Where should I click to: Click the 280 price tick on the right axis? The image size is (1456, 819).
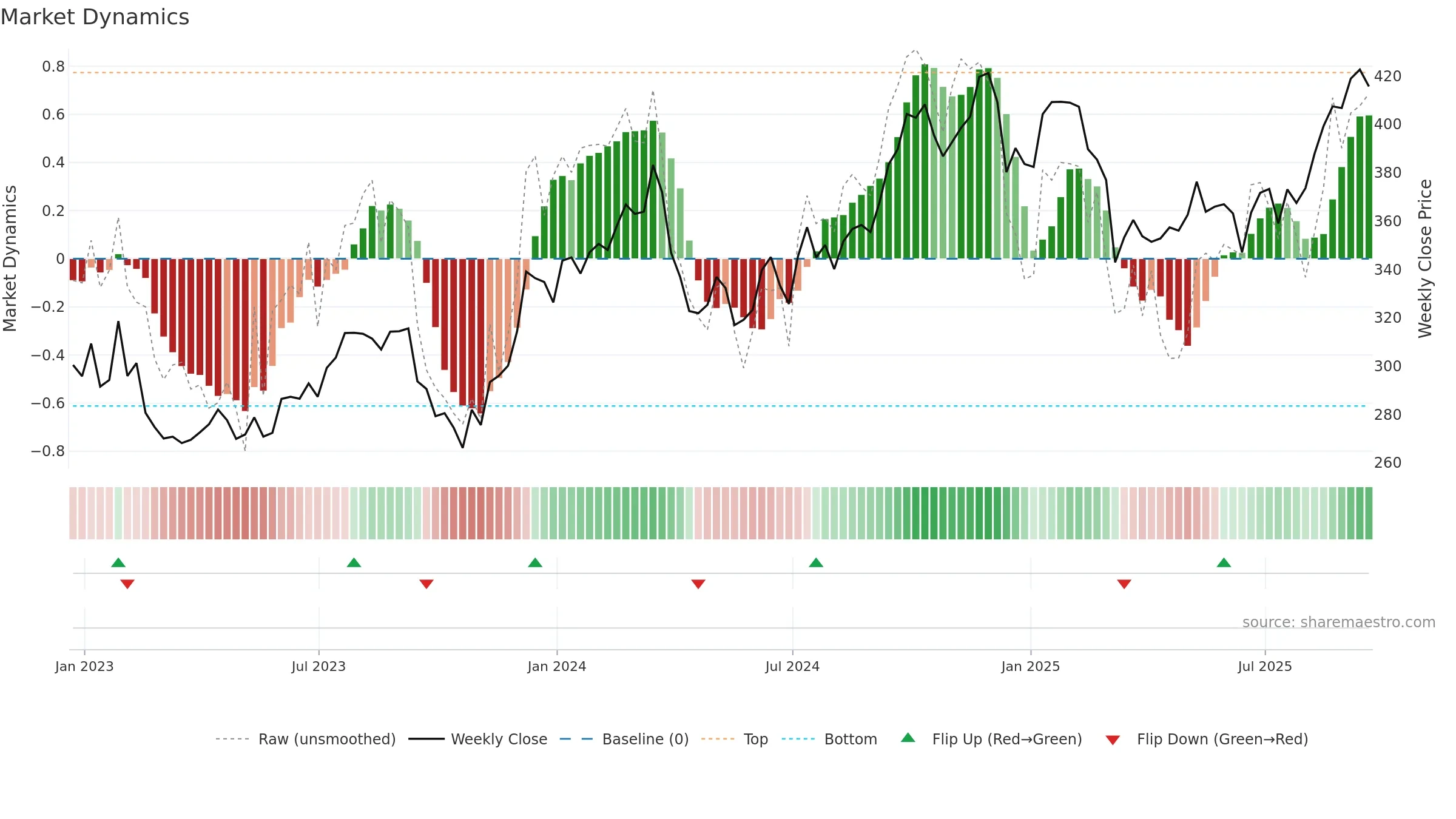(x=1387, y=414)
